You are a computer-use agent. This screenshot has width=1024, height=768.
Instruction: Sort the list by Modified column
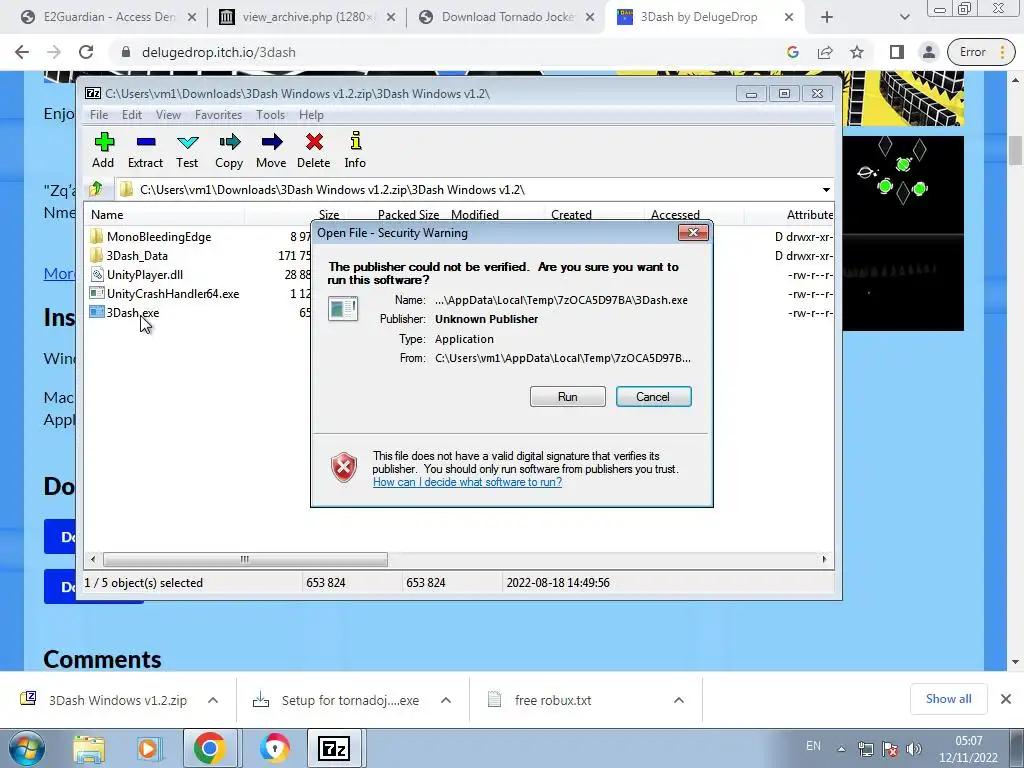point(475,215)
